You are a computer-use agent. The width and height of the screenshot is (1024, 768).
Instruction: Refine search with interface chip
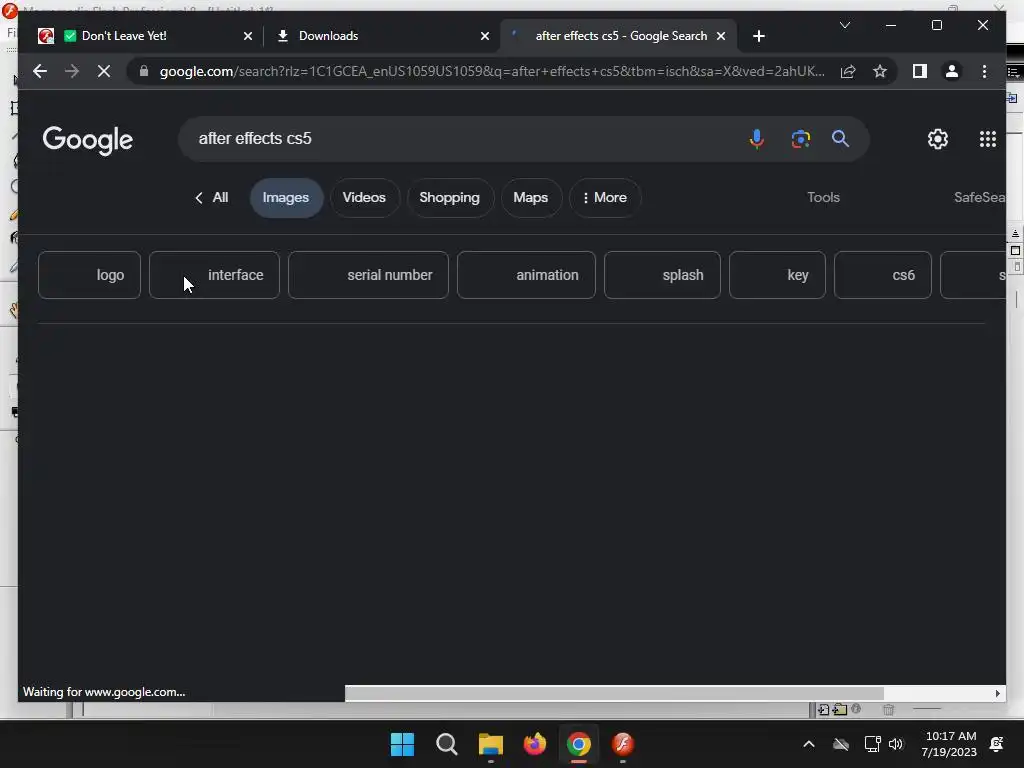(214, 275)
